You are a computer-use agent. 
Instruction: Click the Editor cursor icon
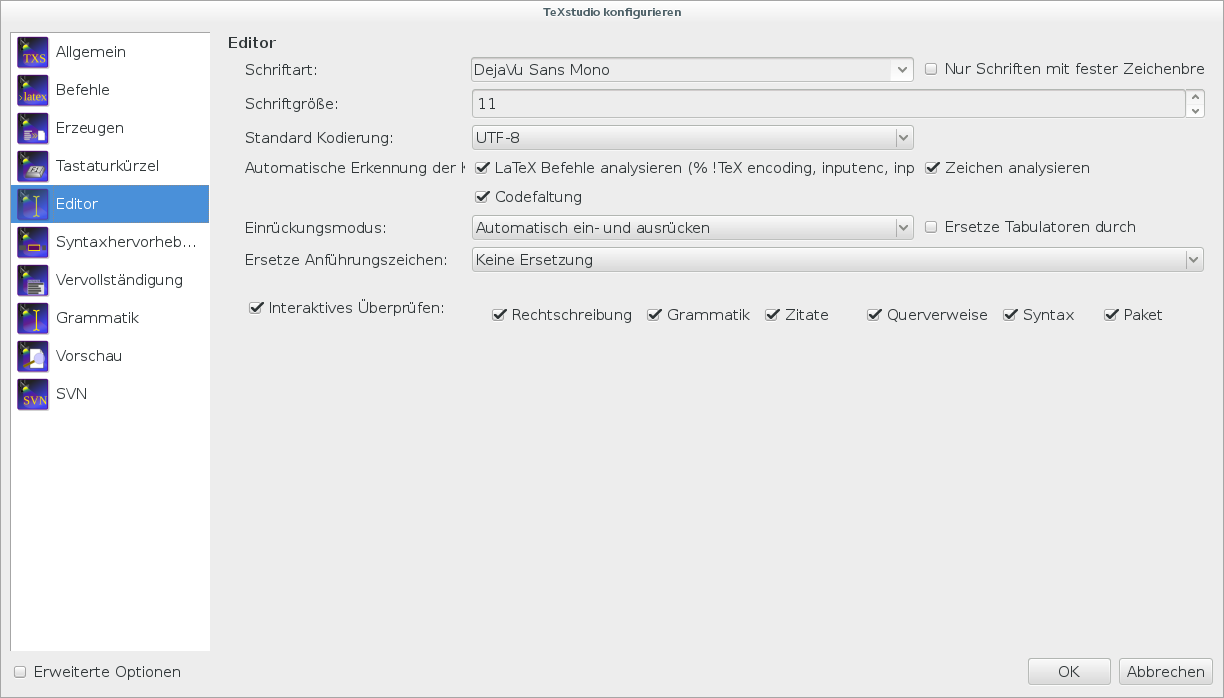[x=33, y=204]
